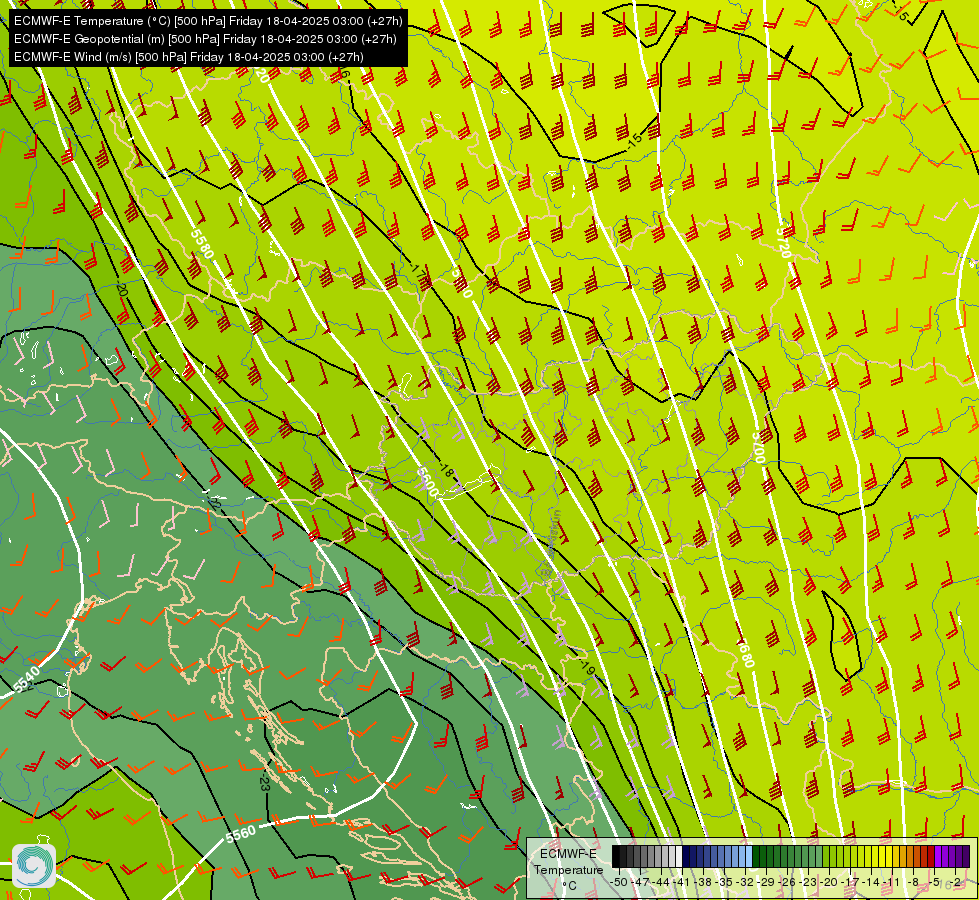The height and width of the screenshot is (900, 979).
Task: Pick the black swatch at the scale's cold end
Action: [x=616, y=856]
